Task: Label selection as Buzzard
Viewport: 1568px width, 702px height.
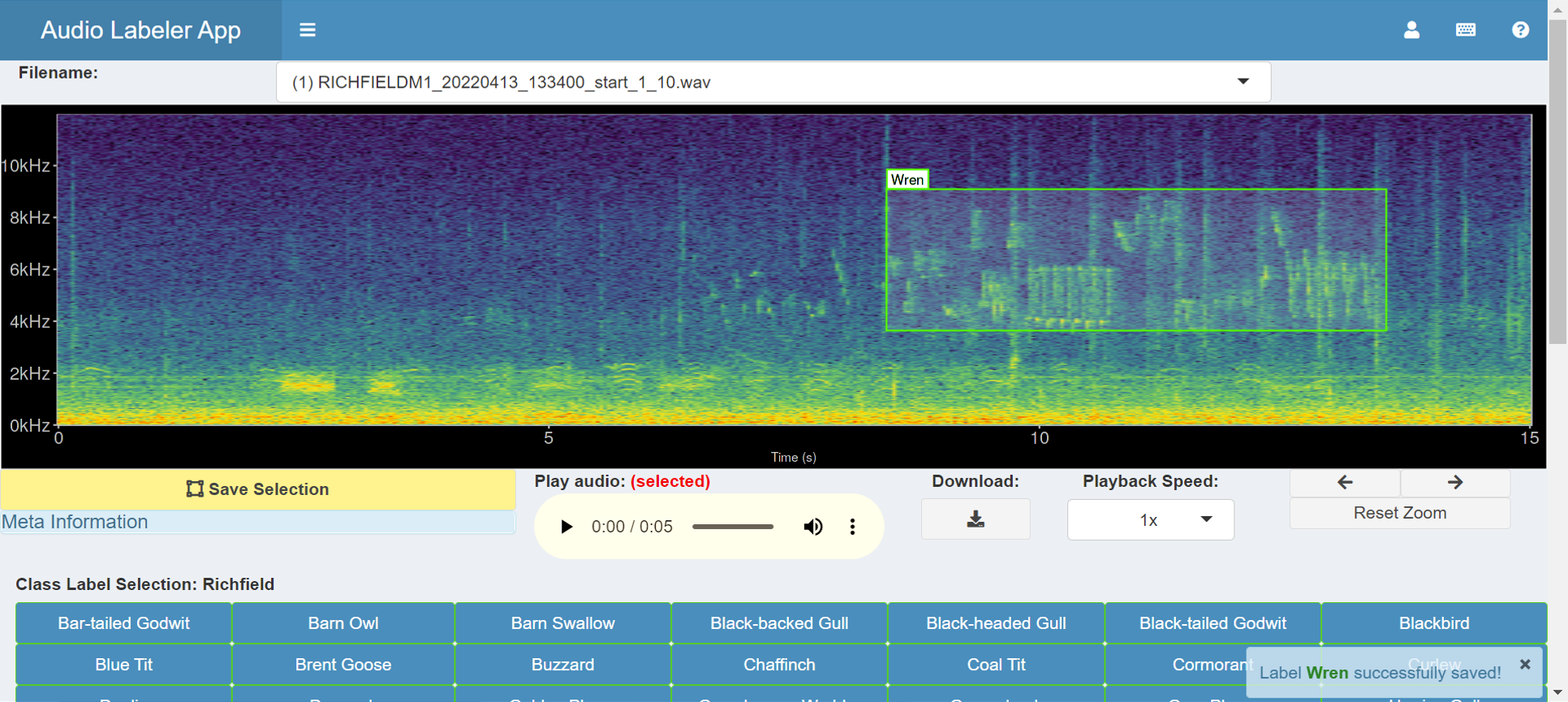Action: (562, 665)
